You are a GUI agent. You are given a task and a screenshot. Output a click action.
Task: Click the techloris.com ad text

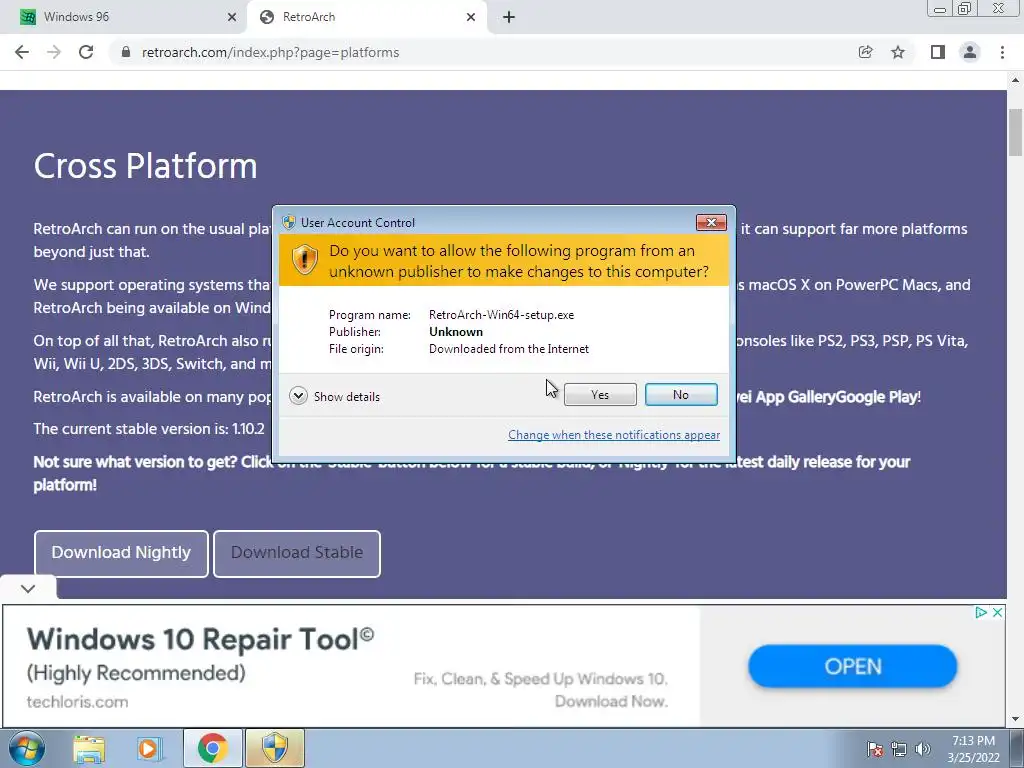click(x=77, y=702)
